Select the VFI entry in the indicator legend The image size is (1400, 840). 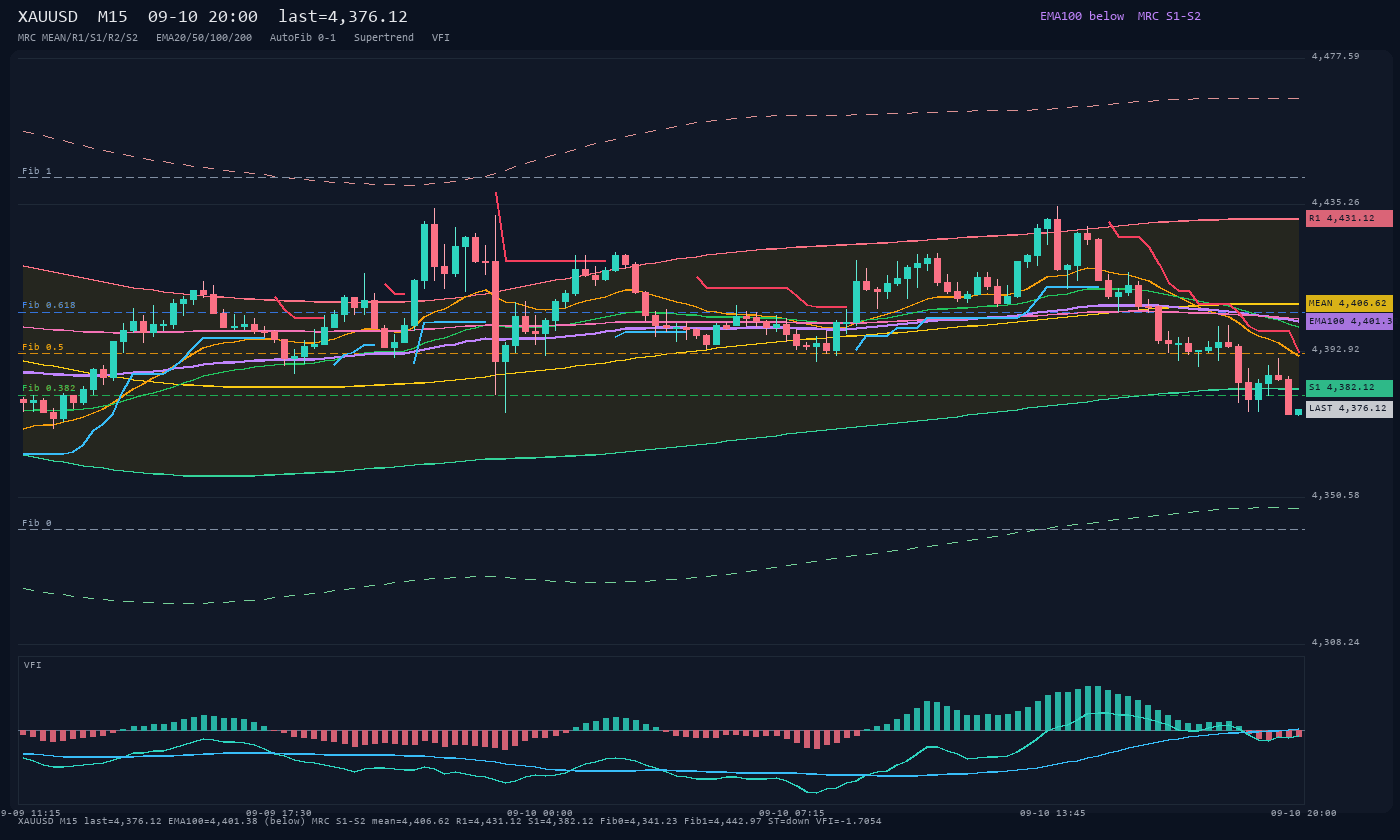point(441,38)
